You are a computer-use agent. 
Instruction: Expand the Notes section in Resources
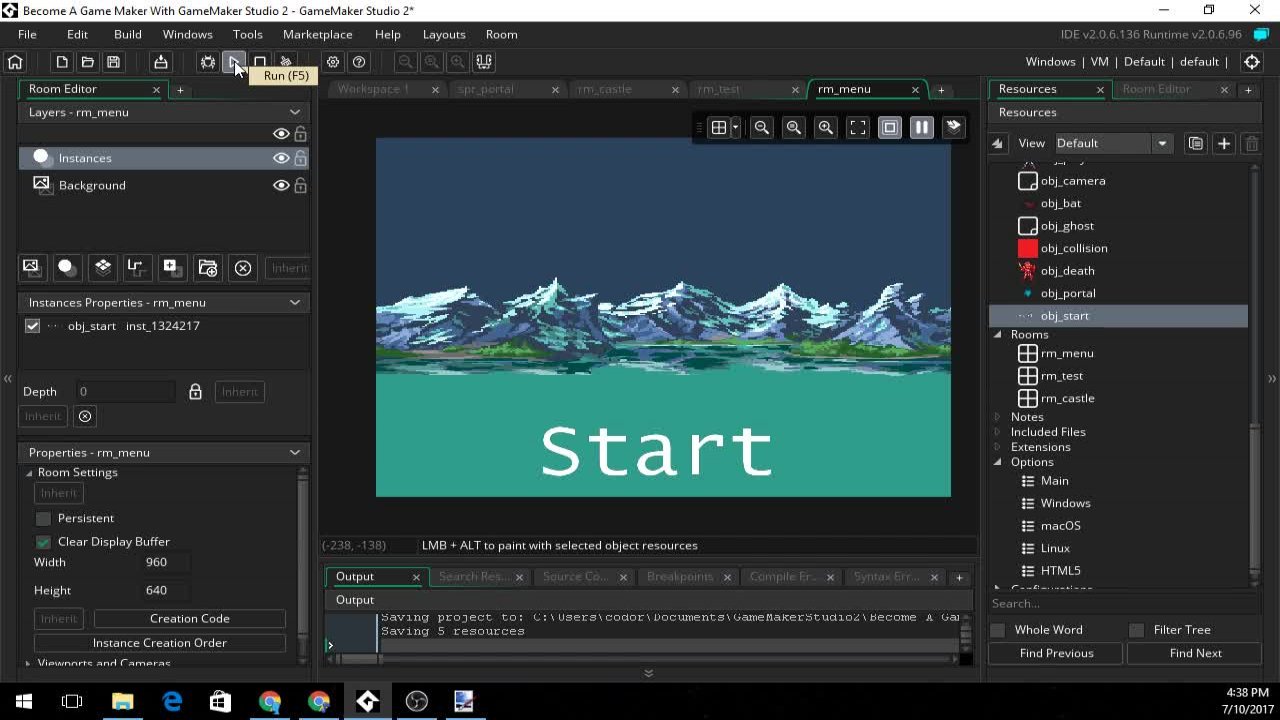pos(996,416)
